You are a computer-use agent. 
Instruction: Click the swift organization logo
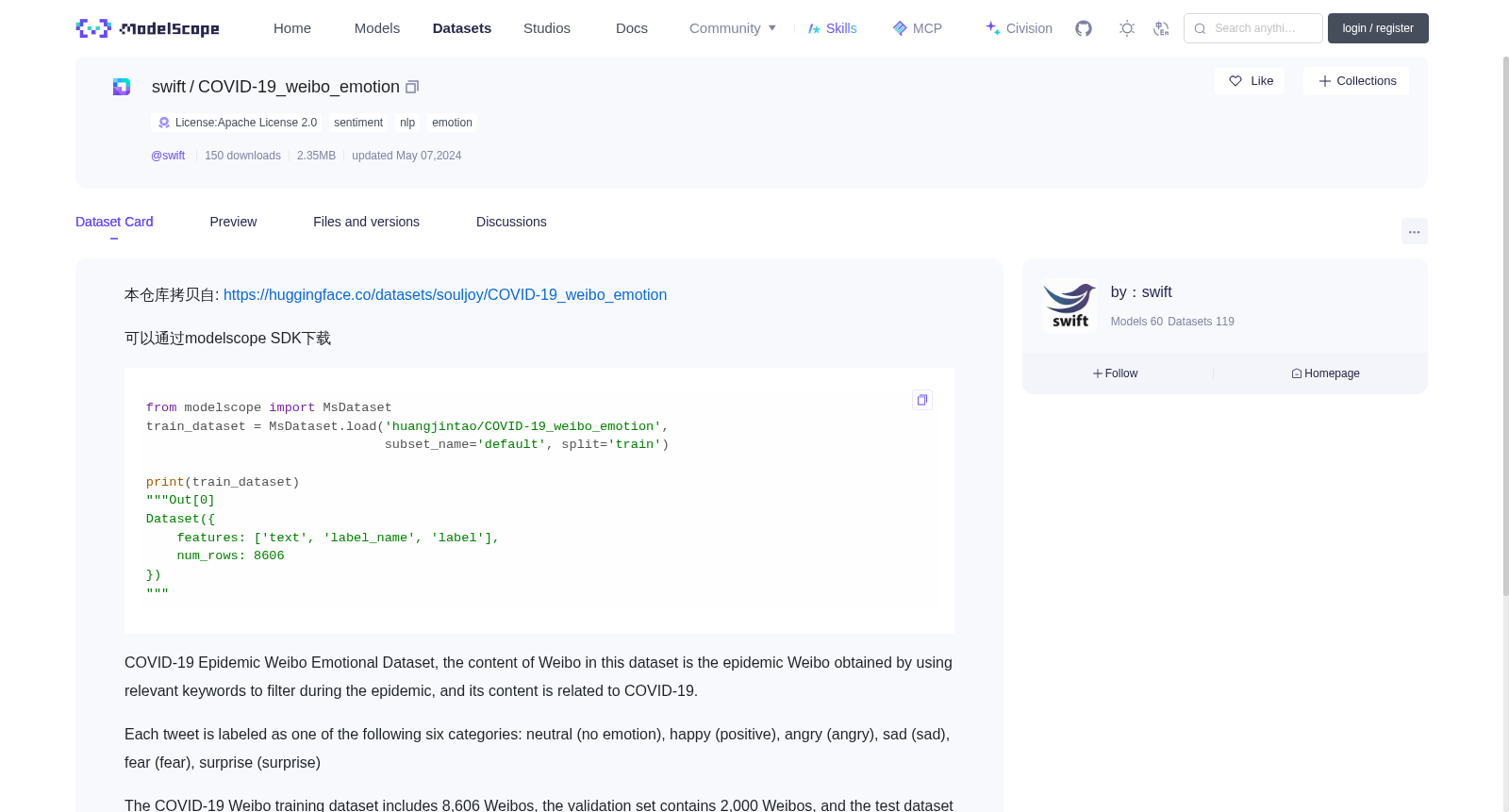[x=1070, y=306]
